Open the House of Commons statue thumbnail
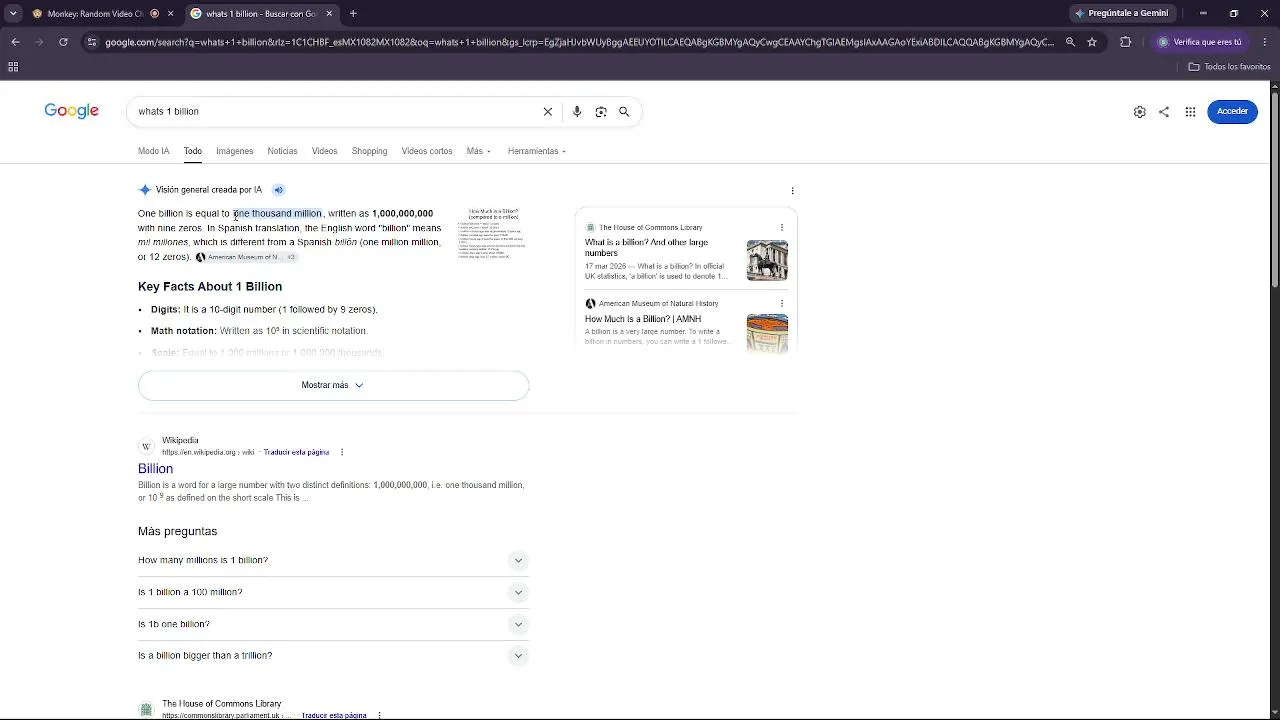The image size is (1280, 720). tap(767, 260)
